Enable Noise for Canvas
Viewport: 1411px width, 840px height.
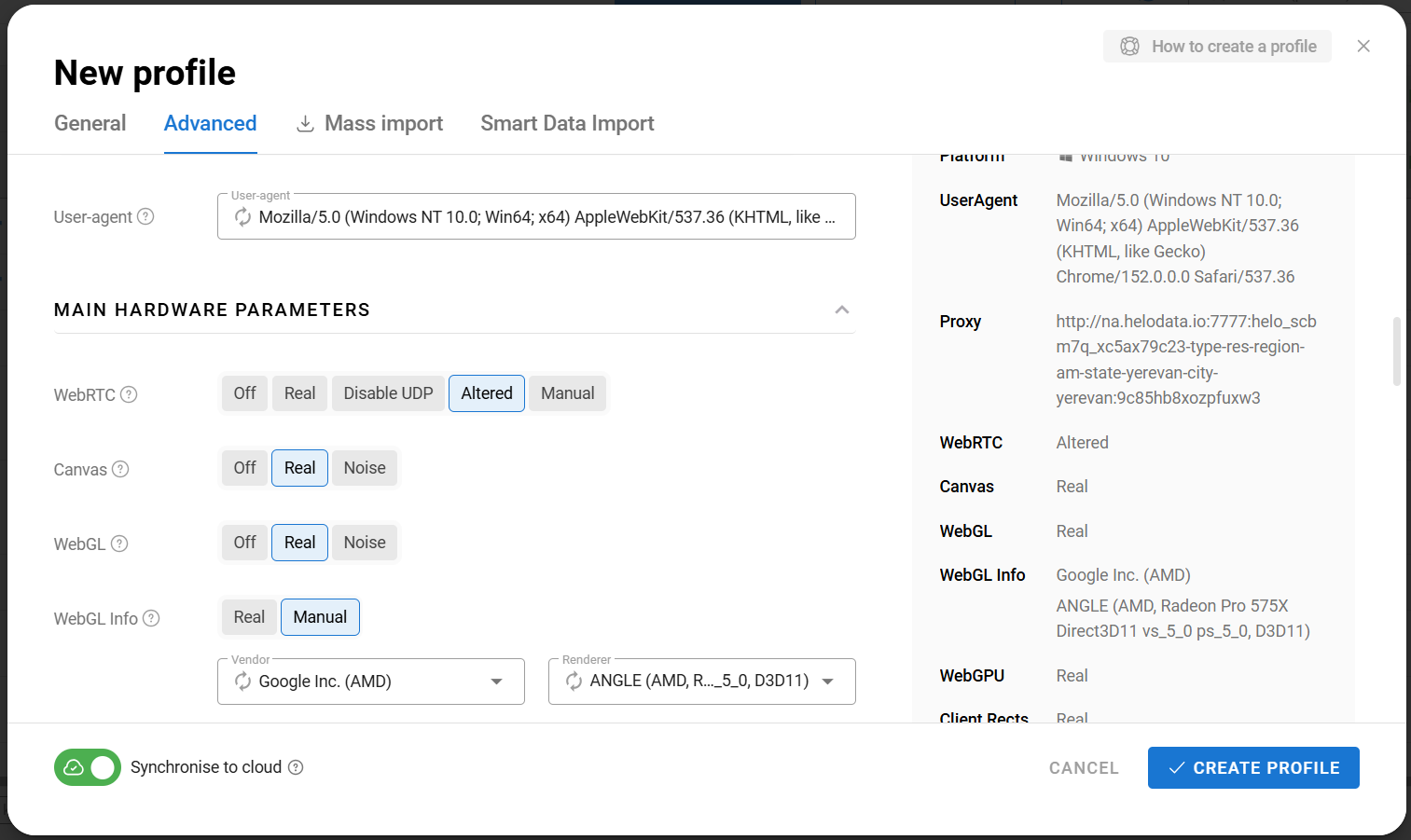[x=365, y=468]
